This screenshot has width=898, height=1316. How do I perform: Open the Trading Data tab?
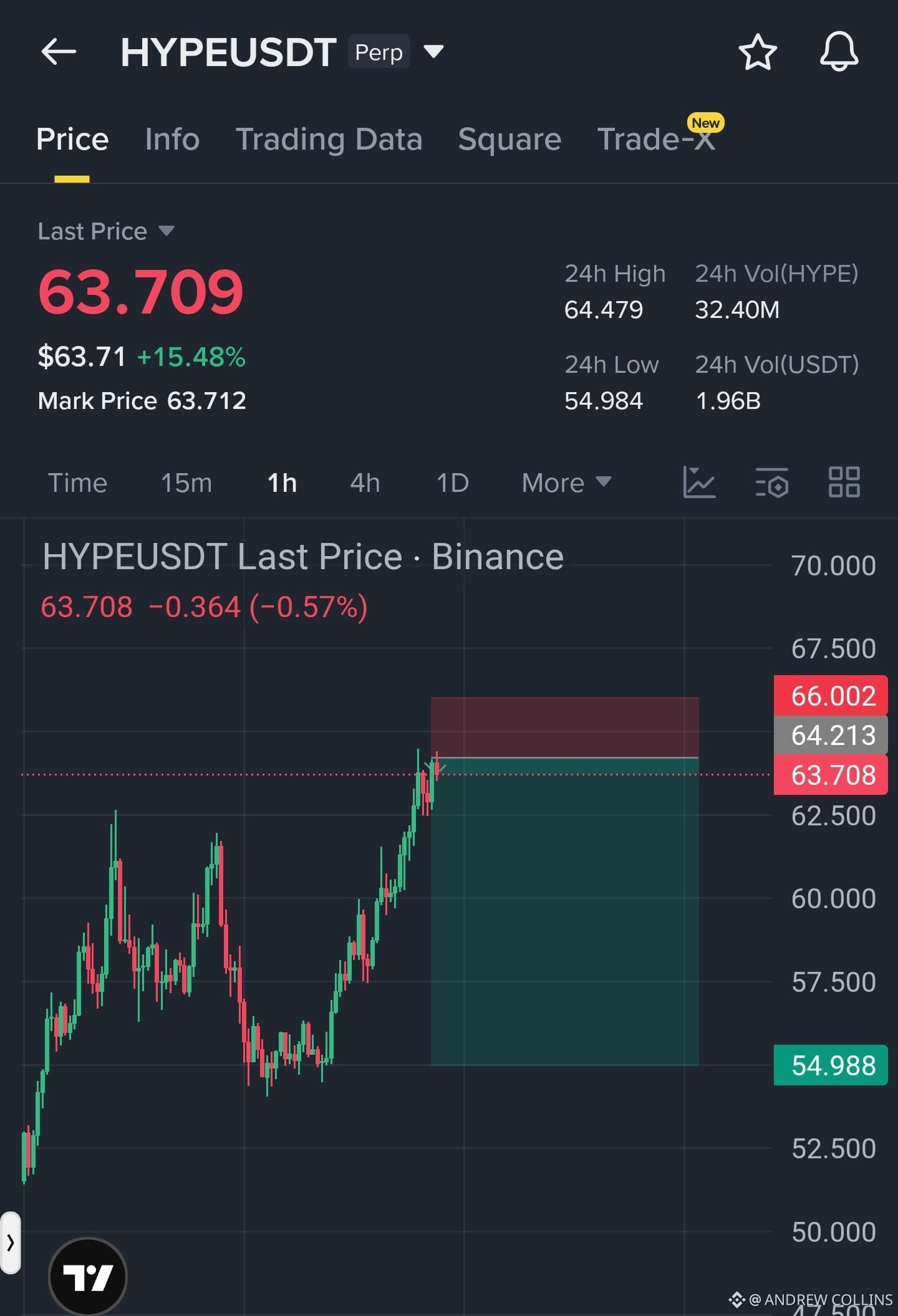click(x=329, y=139)
